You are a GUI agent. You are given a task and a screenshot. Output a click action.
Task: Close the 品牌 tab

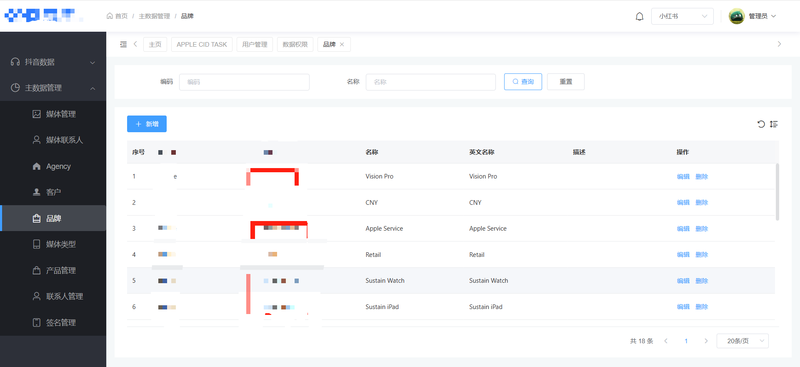(342, 44)
